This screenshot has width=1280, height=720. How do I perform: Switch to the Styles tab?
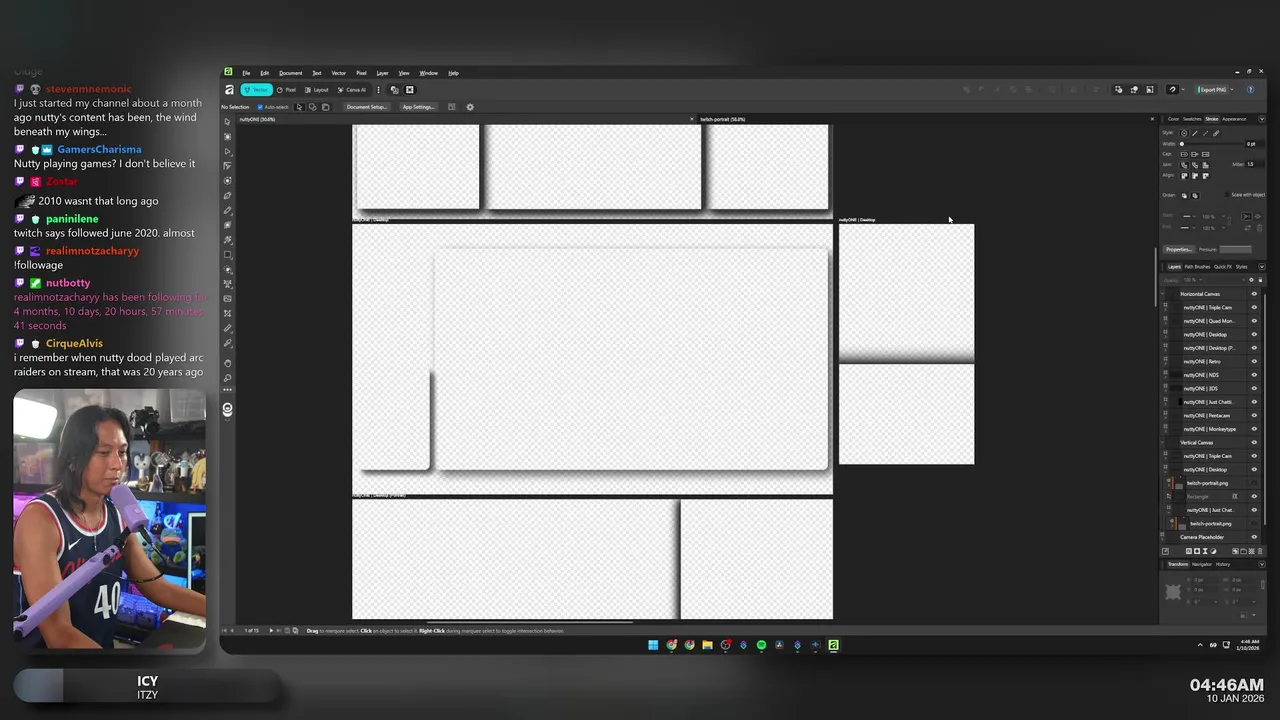click(x=1241, y=267)
